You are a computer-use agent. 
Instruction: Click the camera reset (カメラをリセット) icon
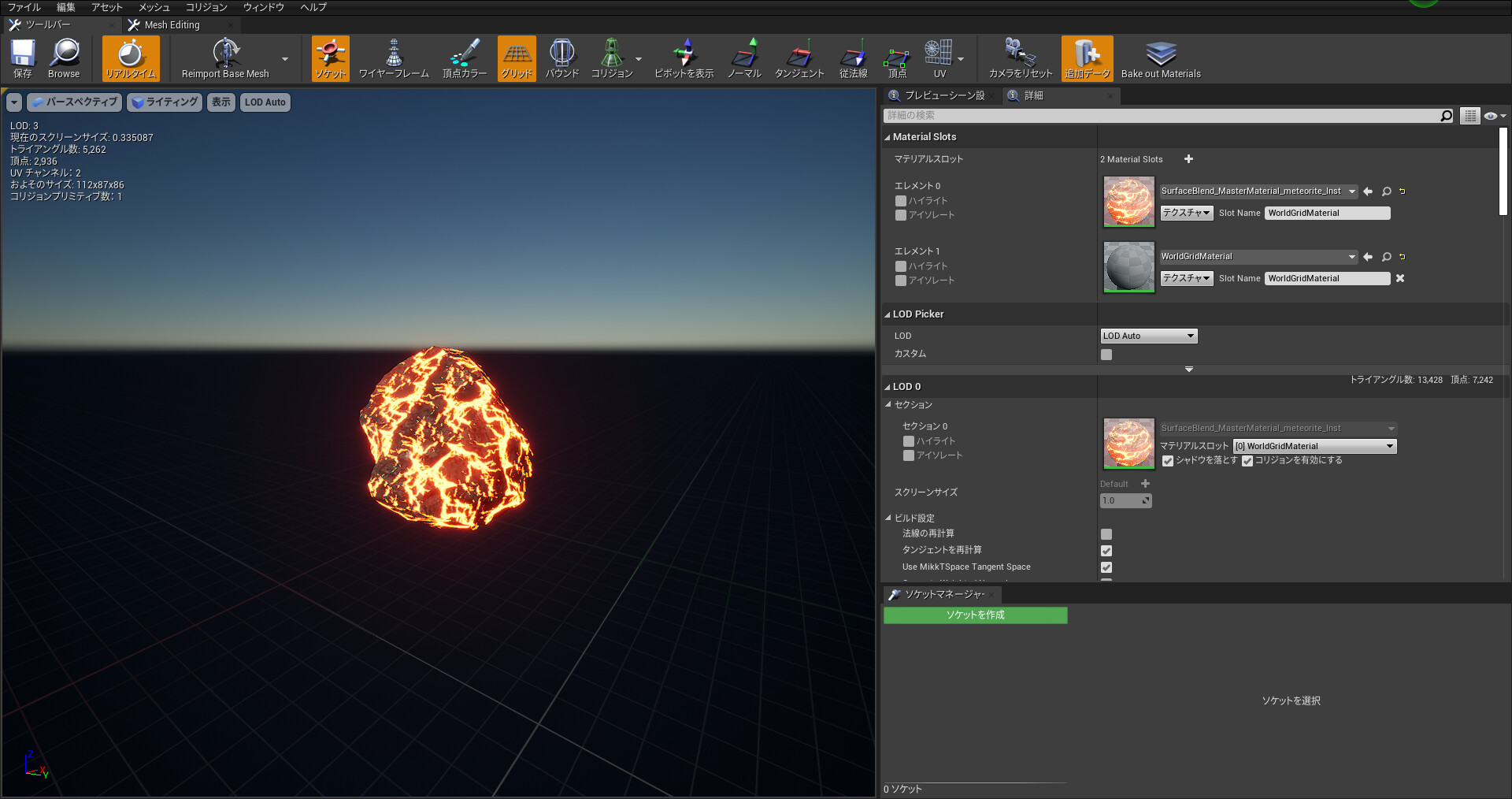click(1020, 58)
